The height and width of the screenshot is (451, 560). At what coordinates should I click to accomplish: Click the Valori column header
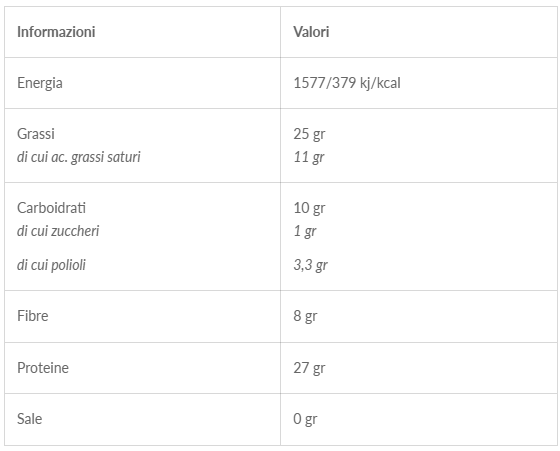(311, 32)
